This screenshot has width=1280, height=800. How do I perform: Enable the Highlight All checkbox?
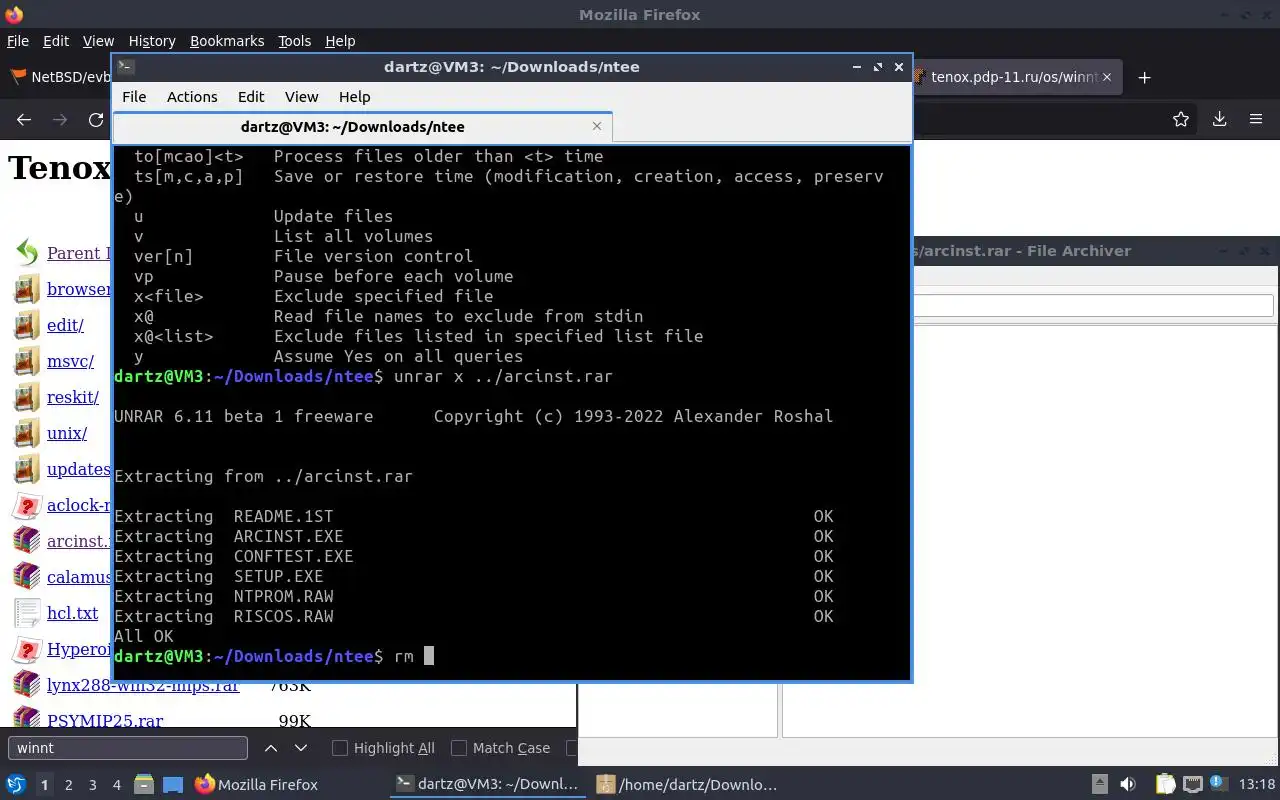coord(340,748)
